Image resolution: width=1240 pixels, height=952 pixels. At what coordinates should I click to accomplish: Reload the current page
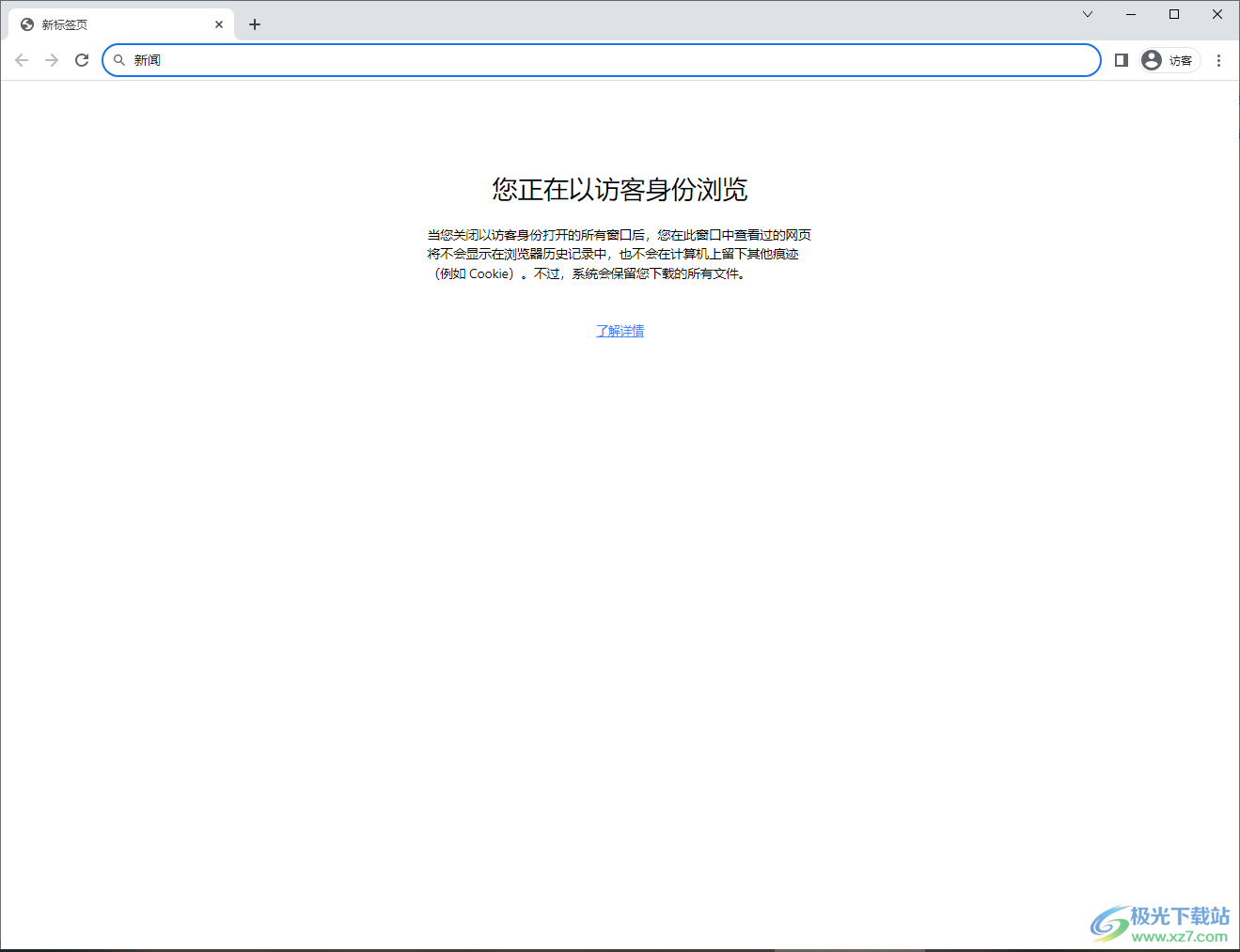pyautogui.click(x=82, y=60)
